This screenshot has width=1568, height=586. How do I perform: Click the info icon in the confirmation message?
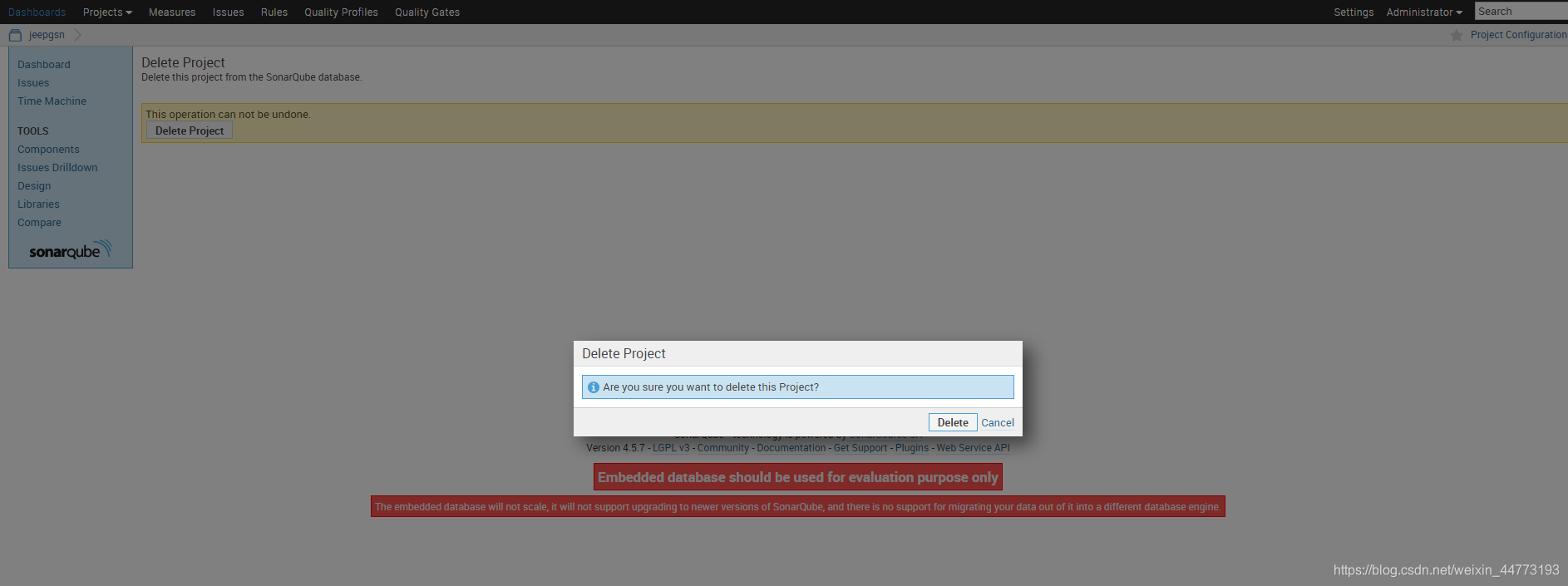594,387
